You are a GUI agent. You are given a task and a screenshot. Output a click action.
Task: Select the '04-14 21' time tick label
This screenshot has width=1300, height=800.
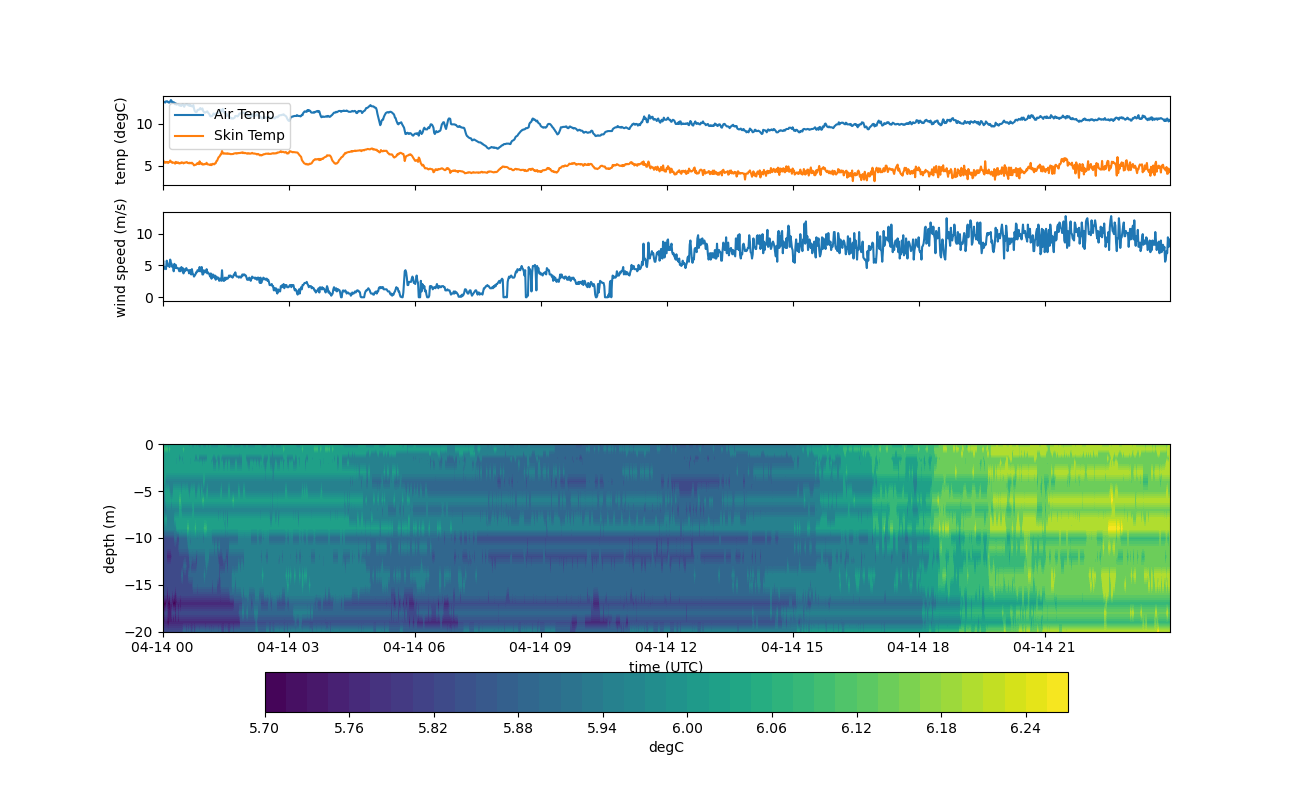point(1046,647)
